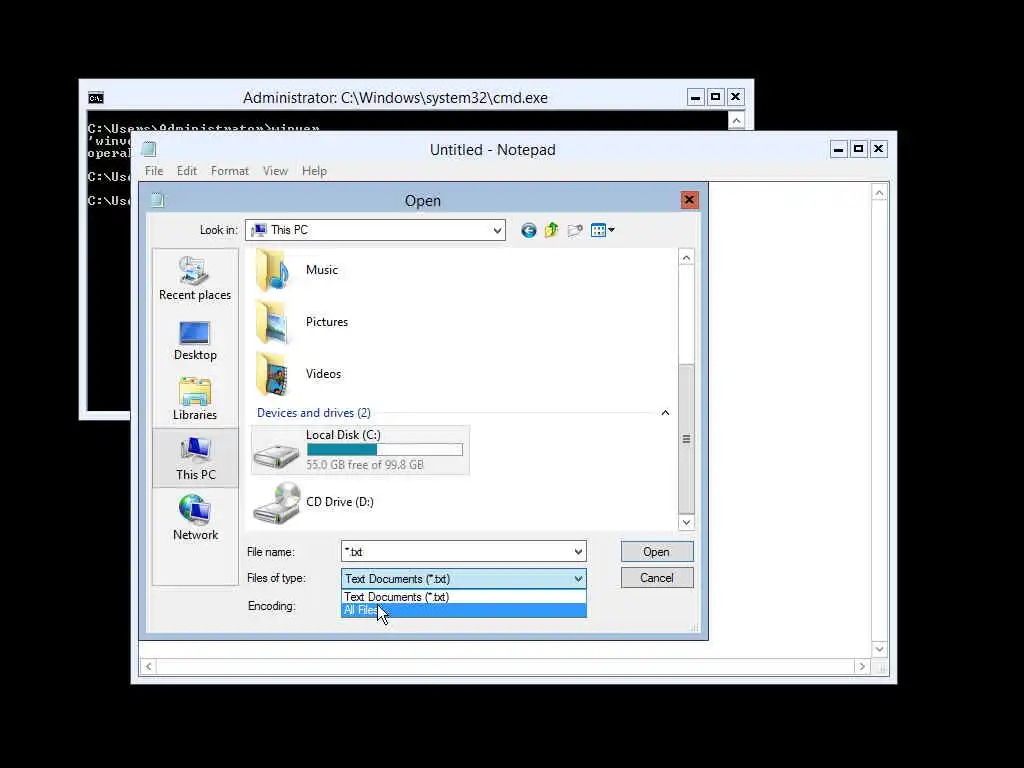Click the cmd.exe window system icon

coord(96,98)
